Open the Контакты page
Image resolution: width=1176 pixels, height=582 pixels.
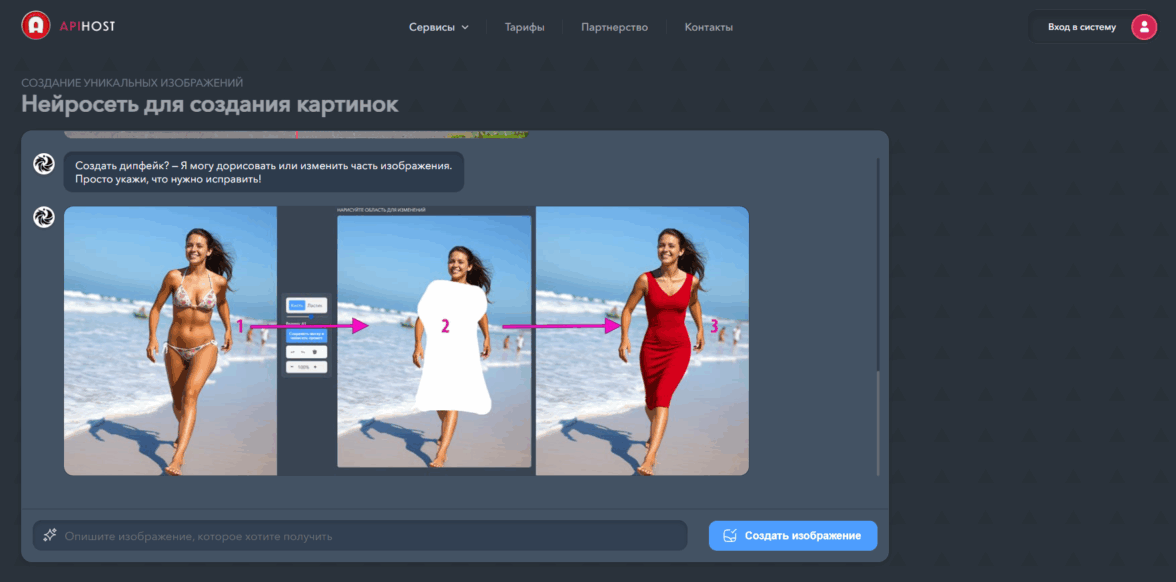[x=708, y=27]
